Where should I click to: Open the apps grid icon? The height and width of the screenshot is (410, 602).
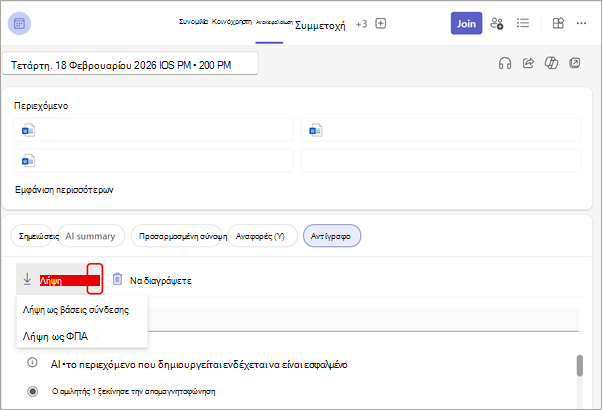tap(558, 23)
